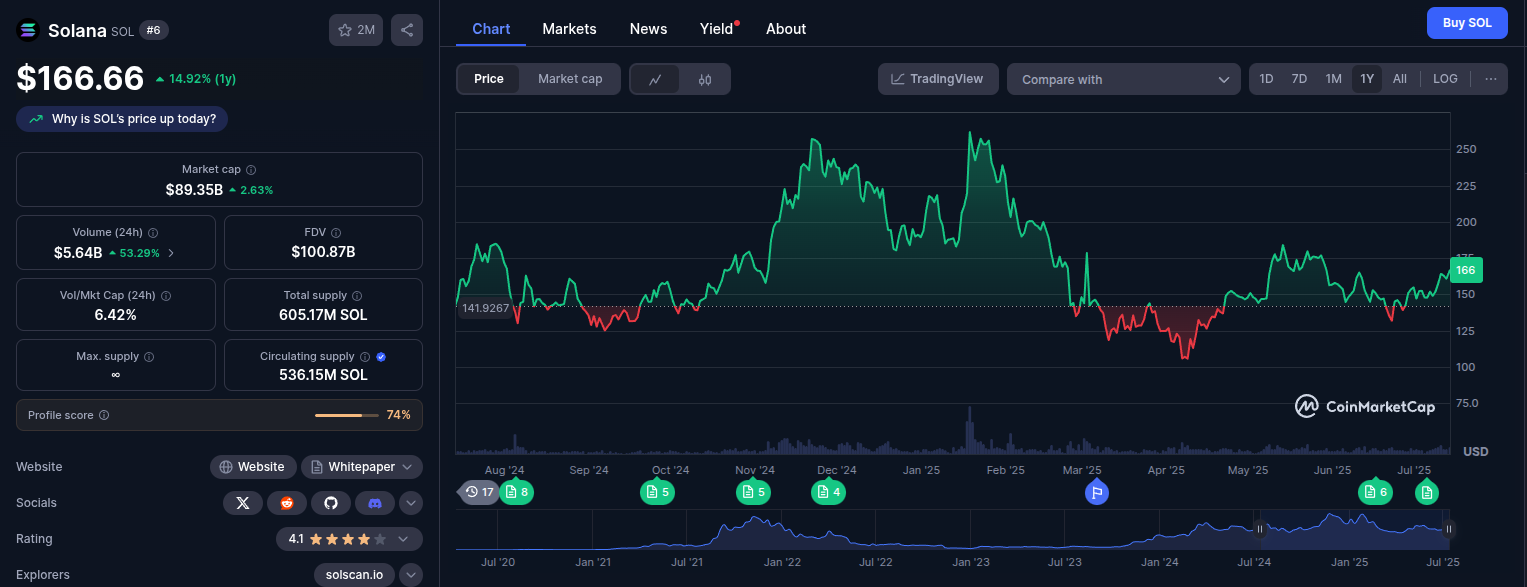
Task: Click Why is SOL's price up today?
Action: click(x=123, y=119)
